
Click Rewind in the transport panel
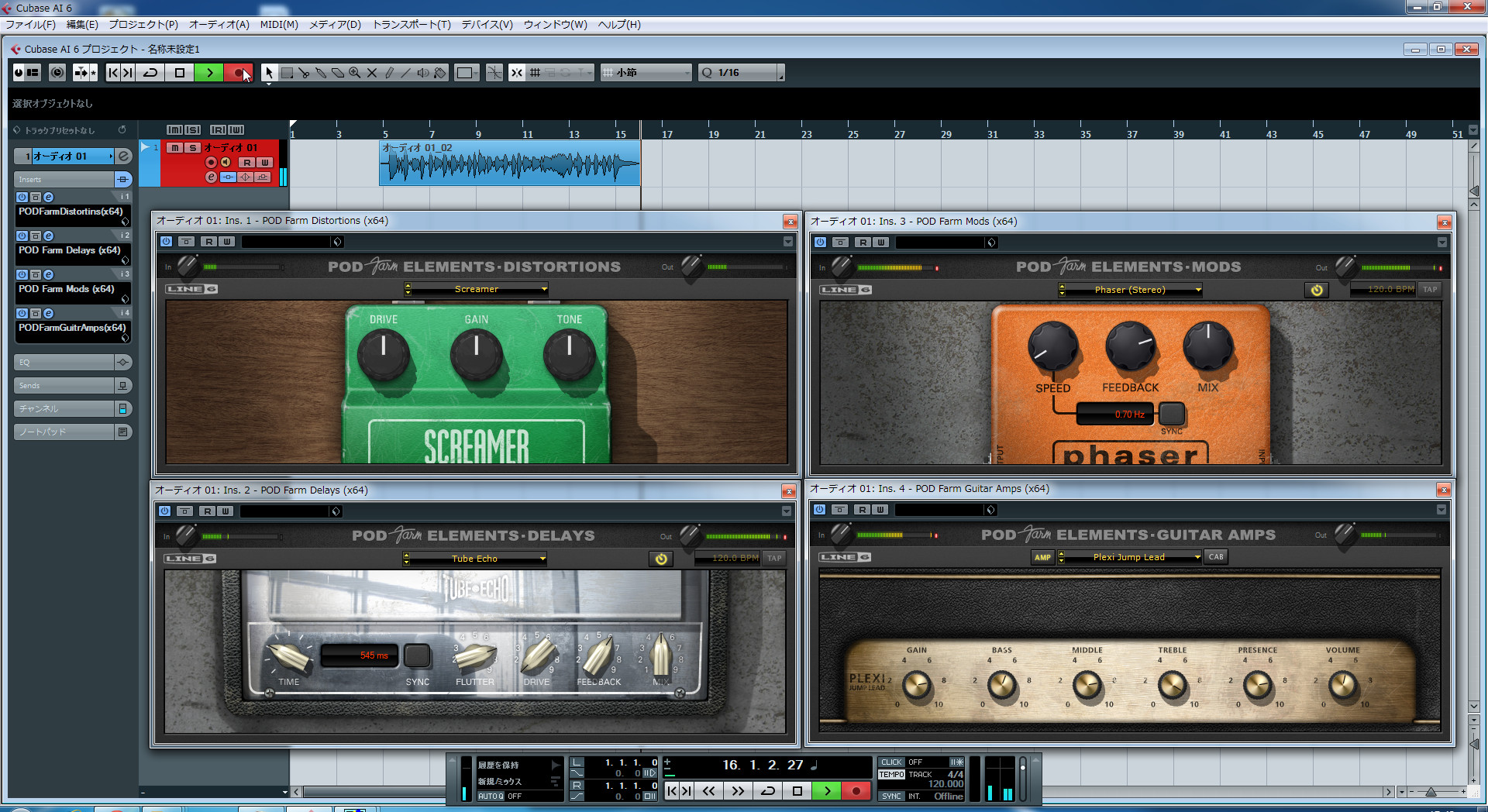click(708, 791)
